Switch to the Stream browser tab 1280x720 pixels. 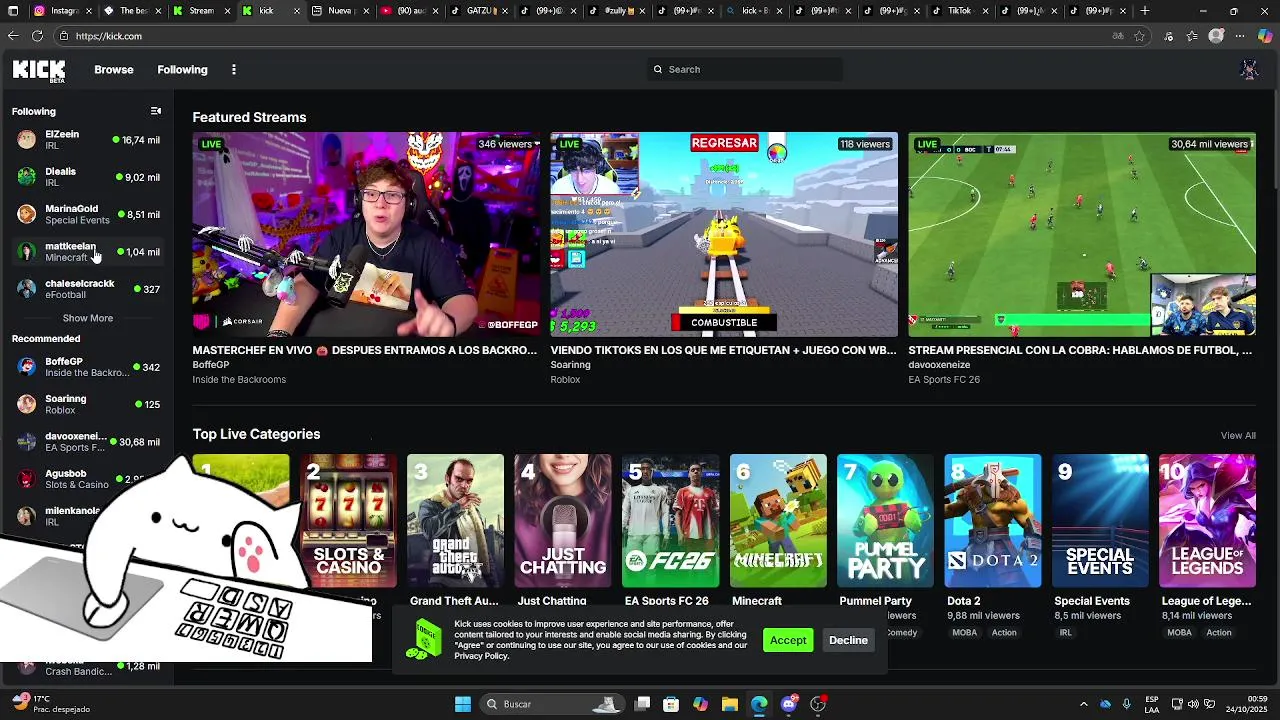click(201, 11)
